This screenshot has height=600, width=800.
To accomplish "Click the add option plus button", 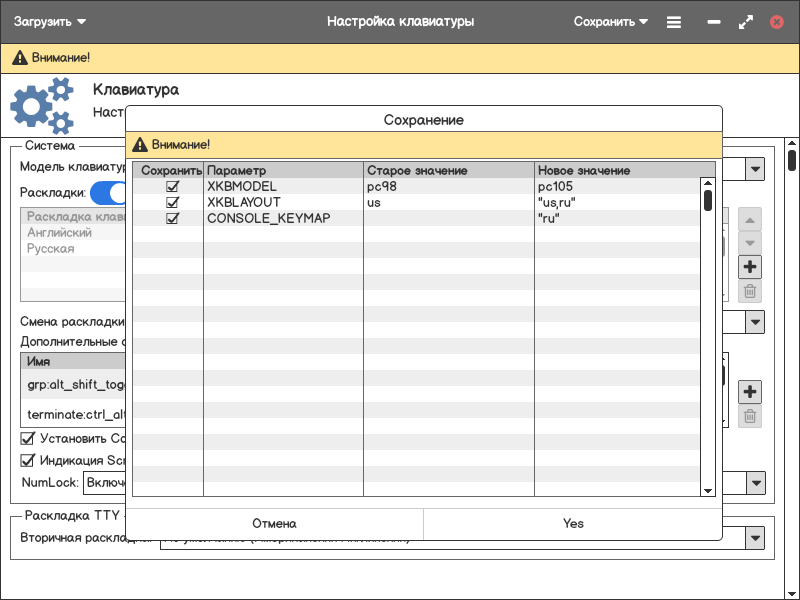I will [750, 392].
